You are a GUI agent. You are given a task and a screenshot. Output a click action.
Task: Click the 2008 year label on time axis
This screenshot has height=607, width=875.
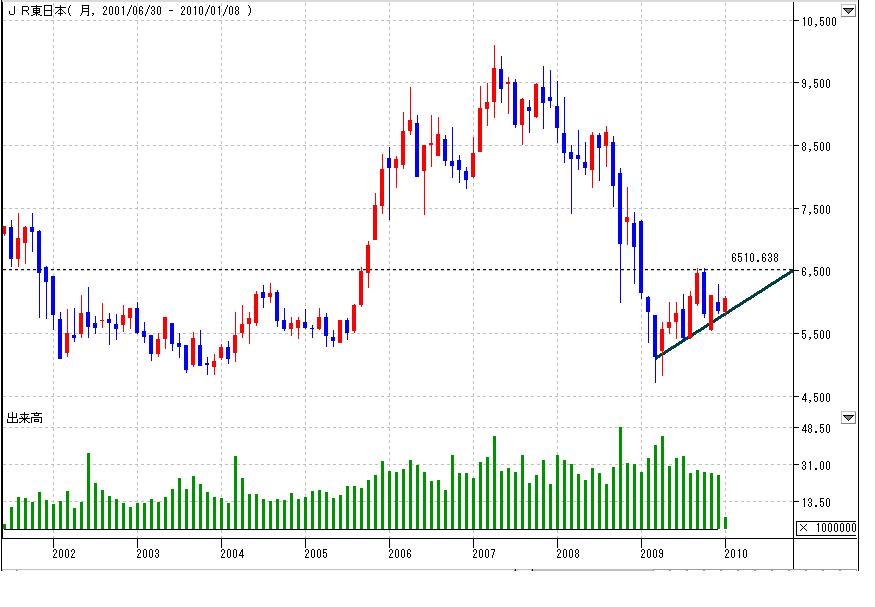point(568,553)
